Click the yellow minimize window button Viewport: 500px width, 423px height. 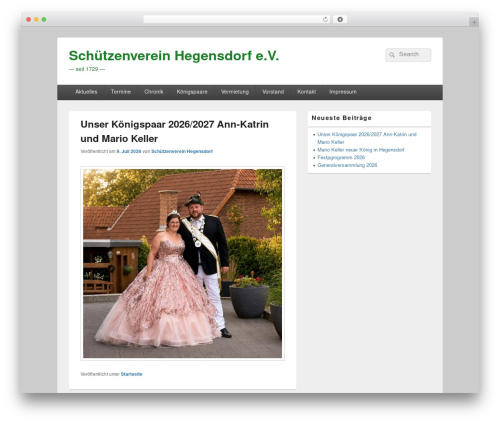click(36, 19)
